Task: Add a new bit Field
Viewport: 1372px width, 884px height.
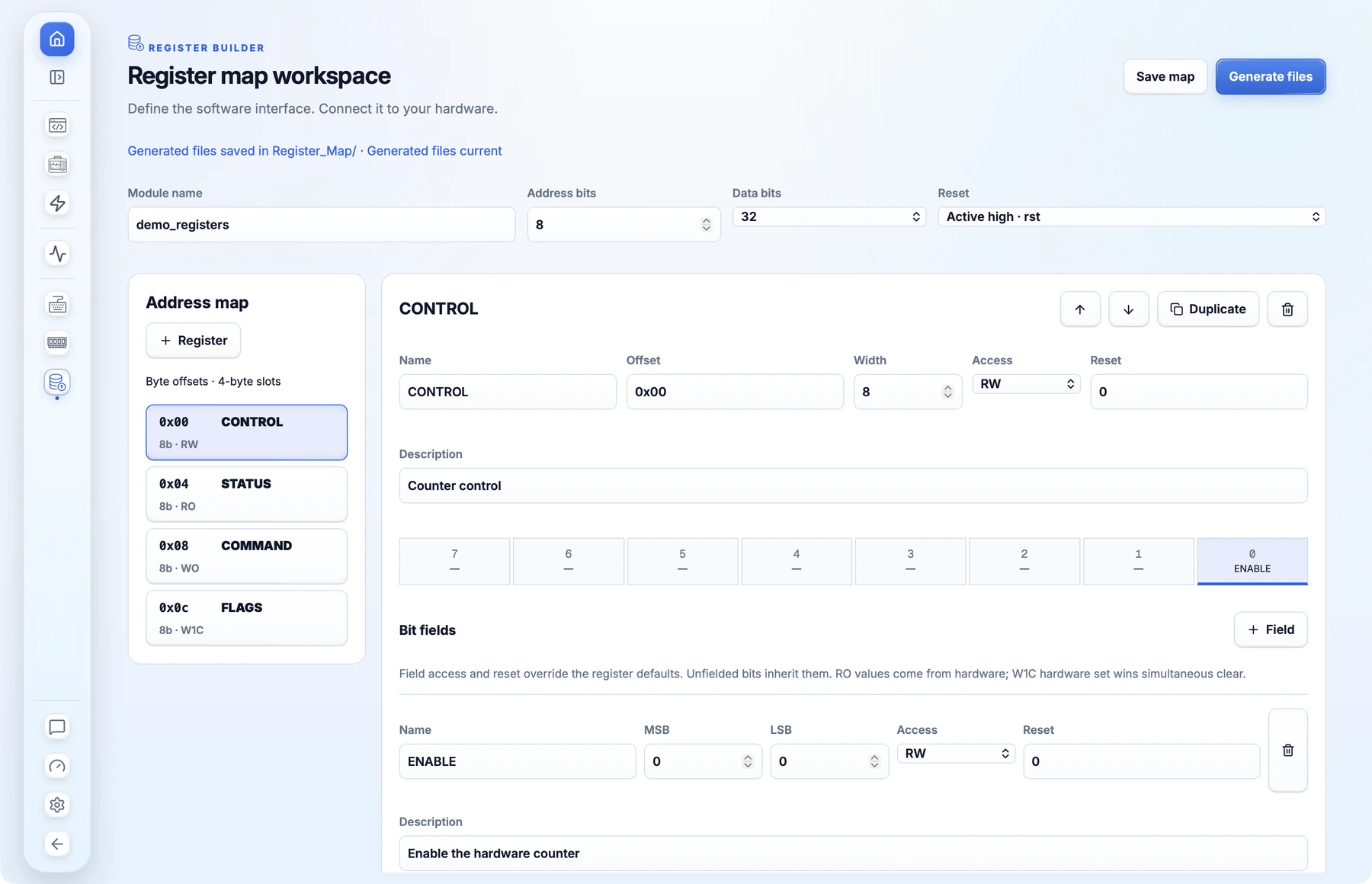Action: coord(1271,629)
